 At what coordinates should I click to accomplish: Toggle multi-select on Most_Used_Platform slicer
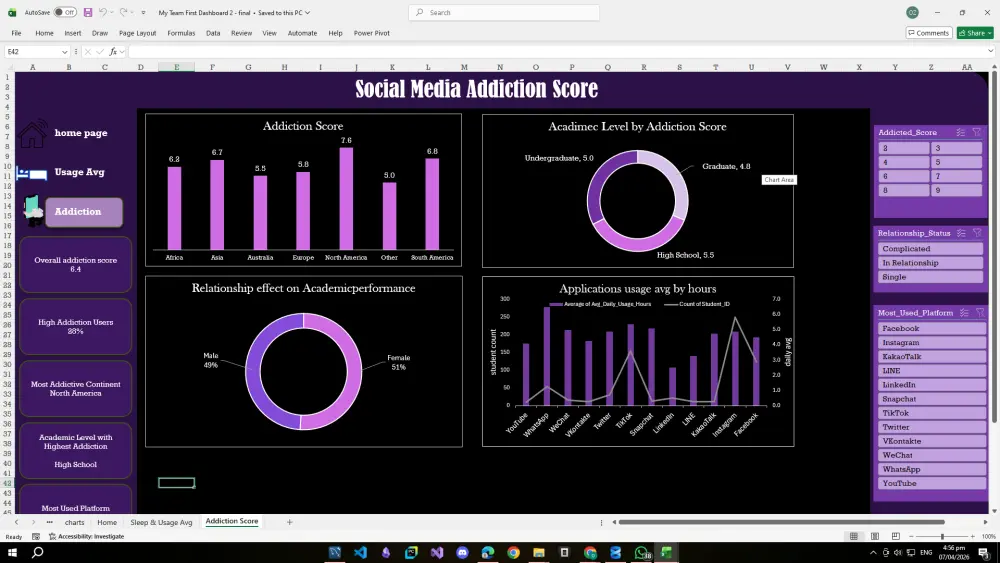[964, 313]
